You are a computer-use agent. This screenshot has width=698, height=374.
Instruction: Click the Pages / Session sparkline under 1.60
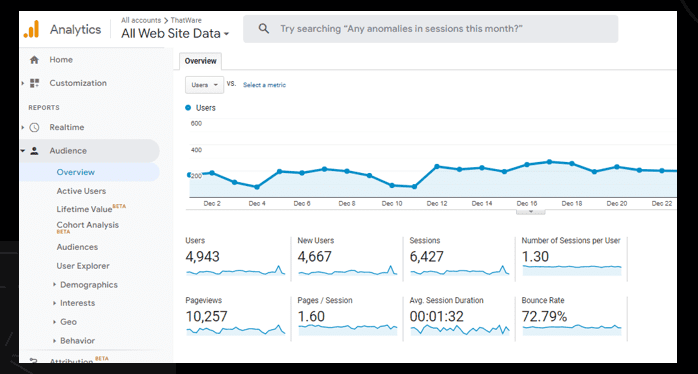[348, 330]
